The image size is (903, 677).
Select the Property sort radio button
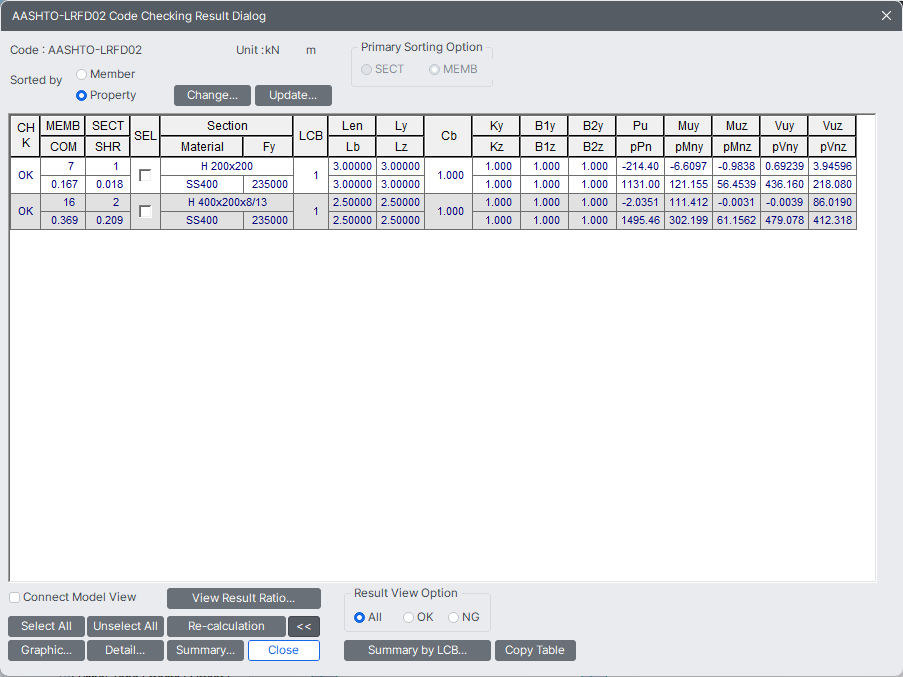tap(81, 96)
